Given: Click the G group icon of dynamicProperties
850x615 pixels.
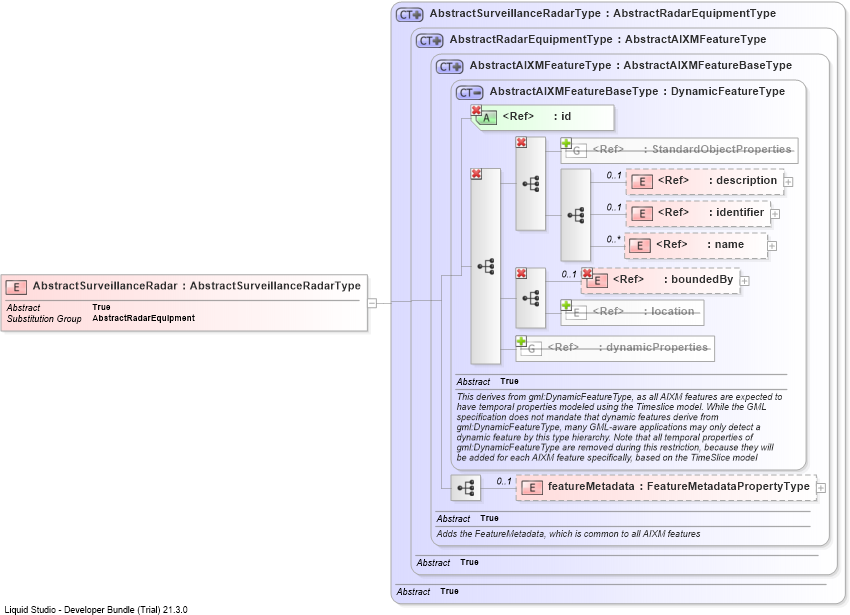Looking at the screenshot, I should pyautogui.click(x=532, y=348).
